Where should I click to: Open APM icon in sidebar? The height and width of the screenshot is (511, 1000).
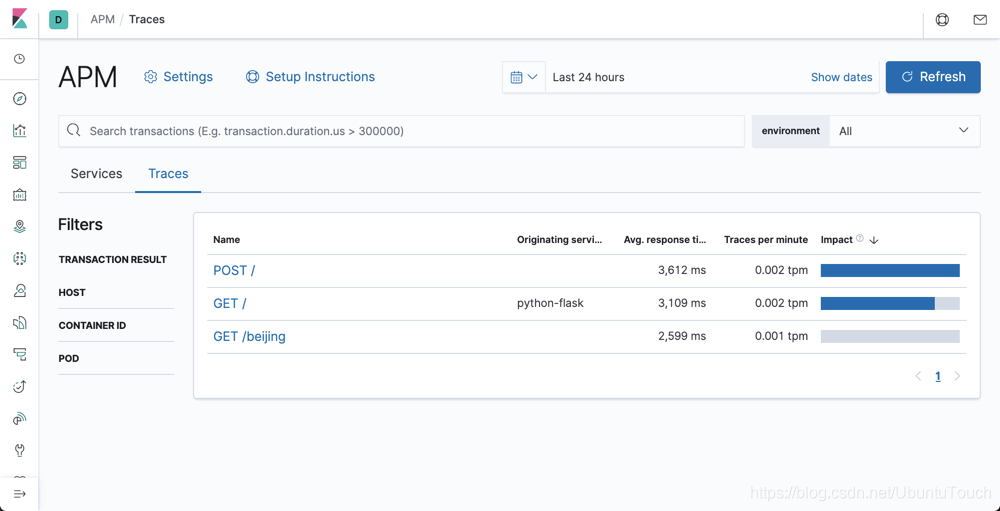(x=20, y=354)
